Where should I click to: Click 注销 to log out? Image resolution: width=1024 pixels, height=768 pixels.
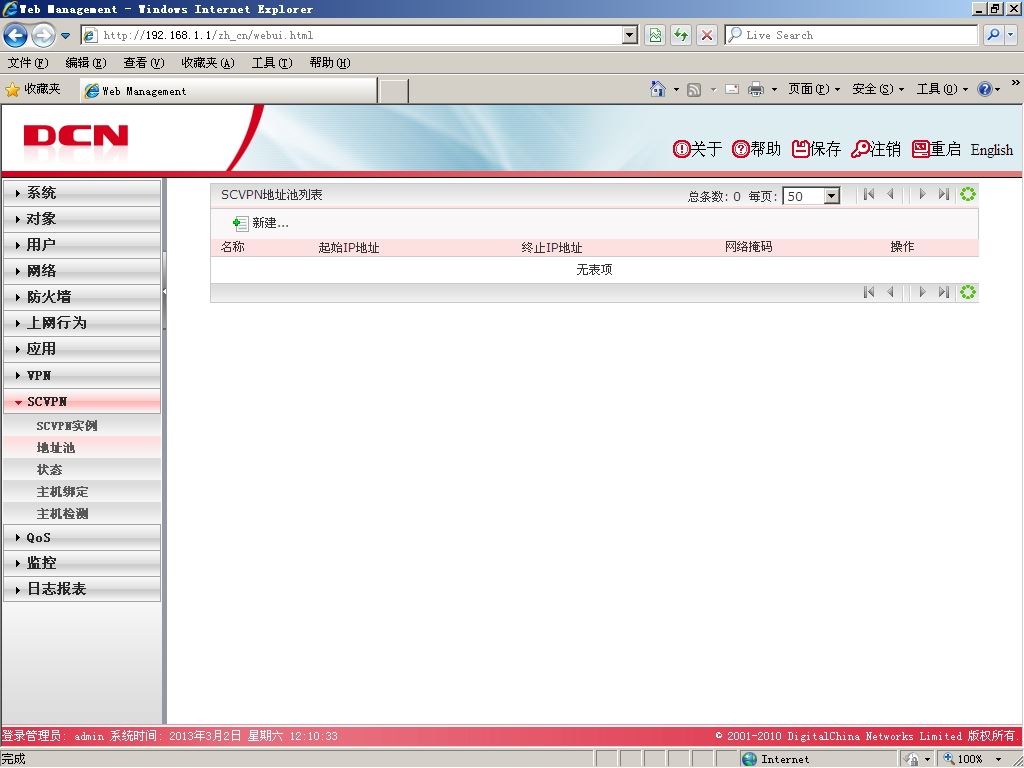click(876, 149)
